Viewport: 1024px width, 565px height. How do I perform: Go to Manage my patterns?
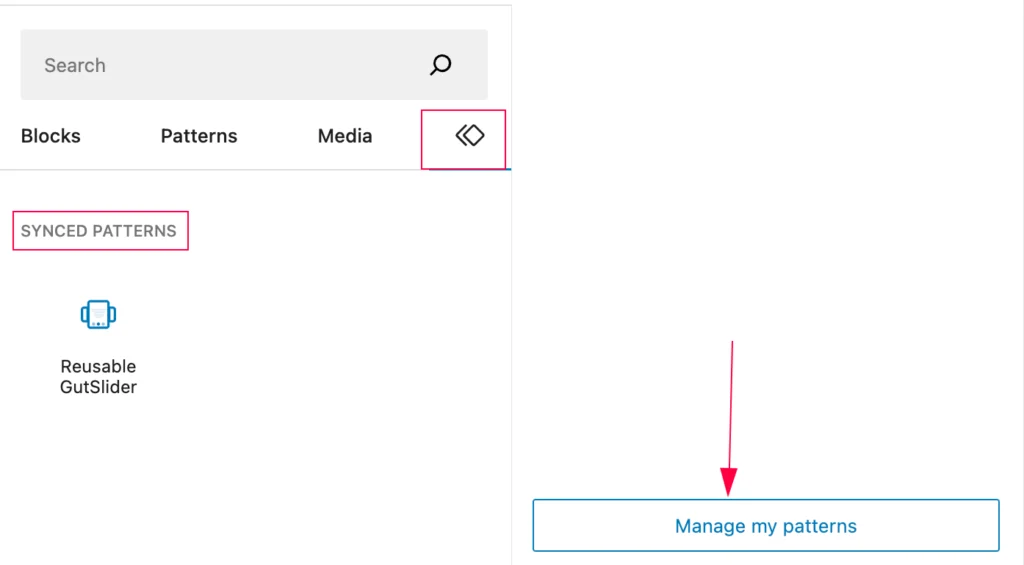point(765,526)
